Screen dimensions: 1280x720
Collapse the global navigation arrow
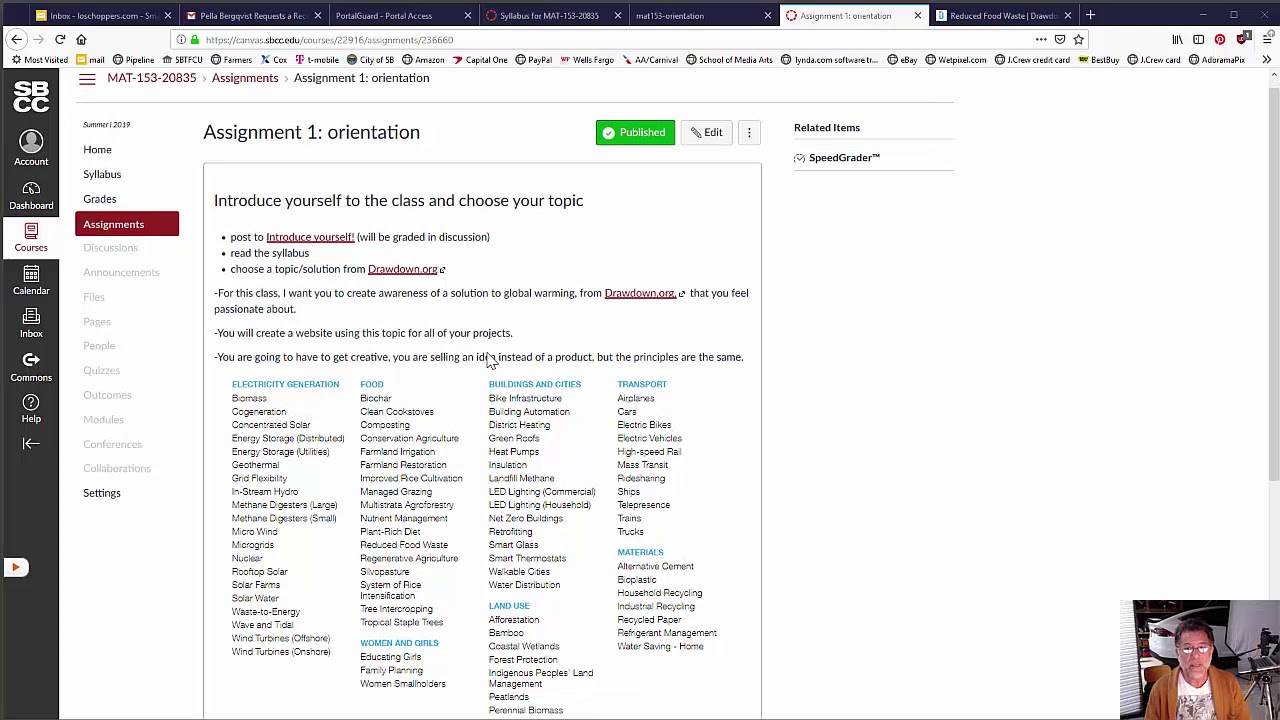(x=31, y=443)
